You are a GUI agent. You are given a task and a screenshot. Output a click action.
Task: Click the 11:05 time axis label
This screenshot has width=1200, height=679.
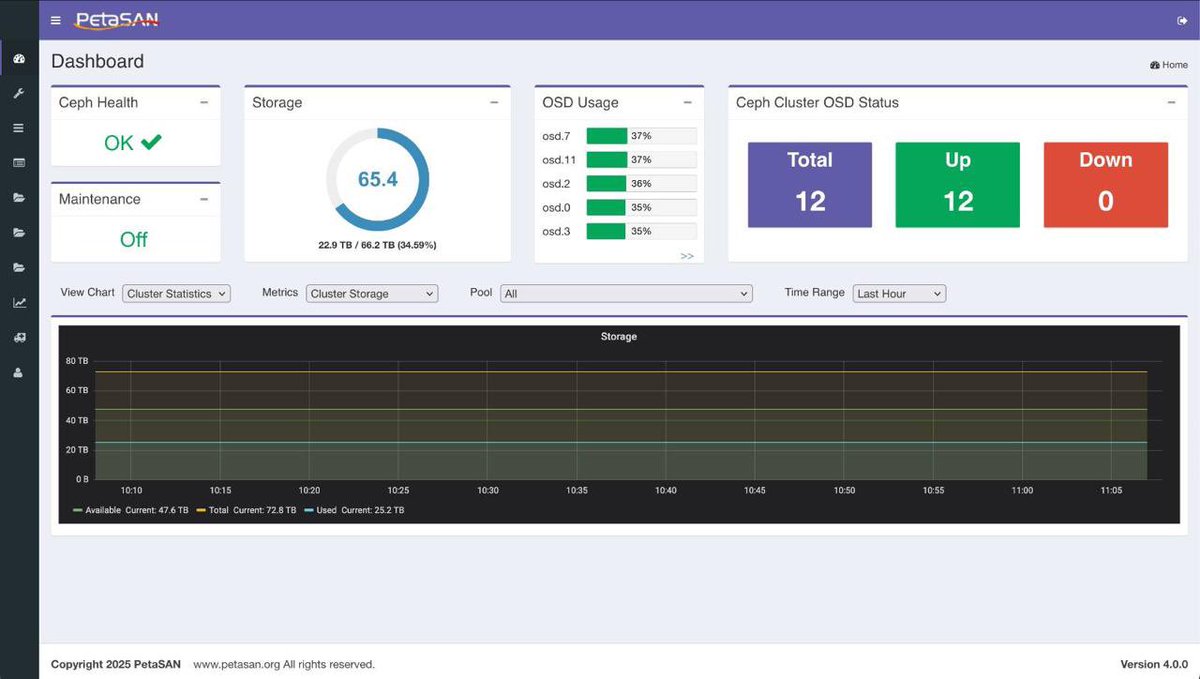click(1110, 491)
